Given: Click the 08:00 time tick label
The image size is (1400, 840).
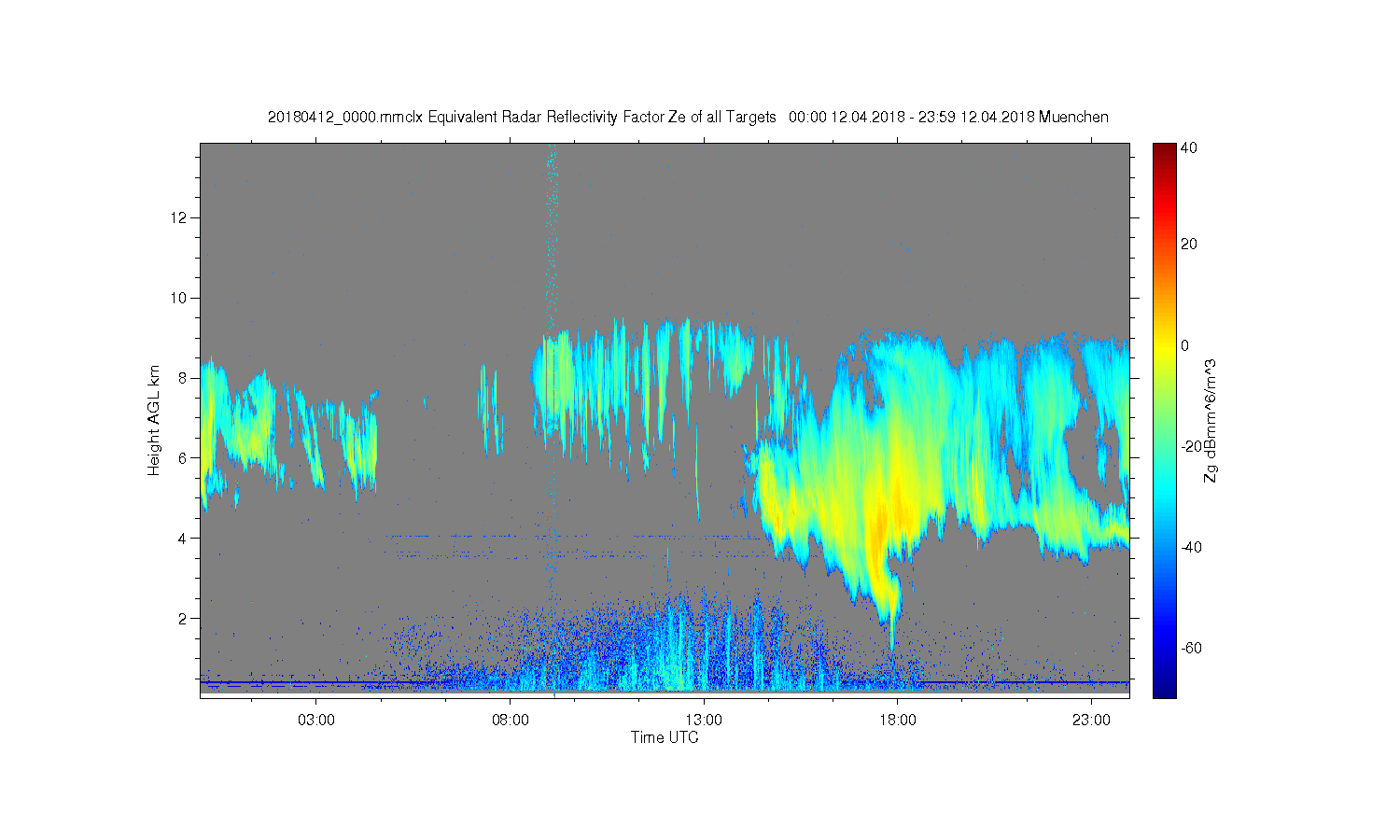Looking at the screenshot, I should coord(511,721).
